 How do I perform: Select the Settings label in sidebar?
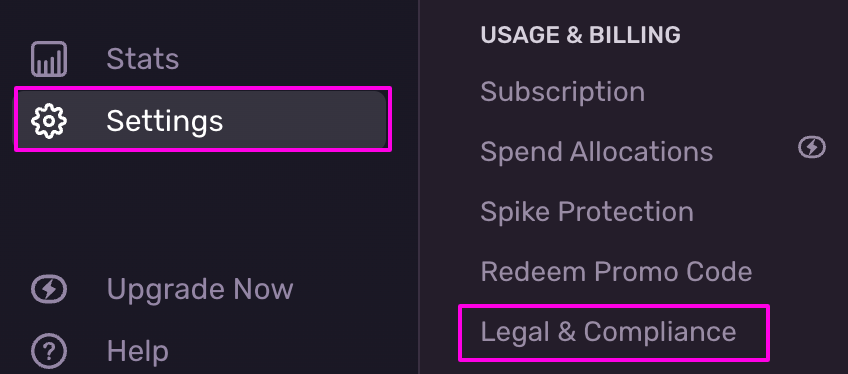[165, 121]
